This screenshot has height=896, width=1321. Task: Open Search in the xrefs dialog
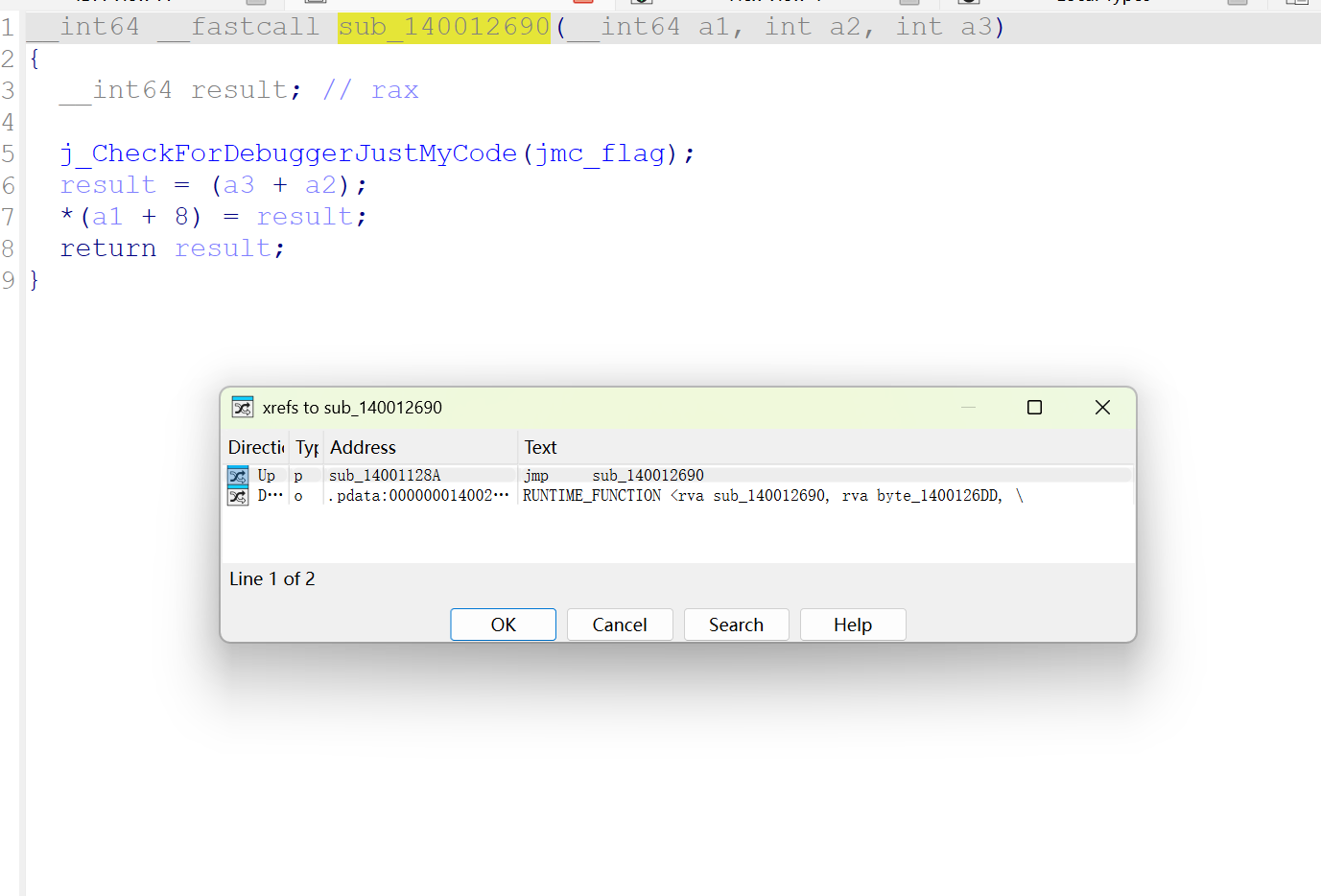pyautogui.click(x=736, y=625)
